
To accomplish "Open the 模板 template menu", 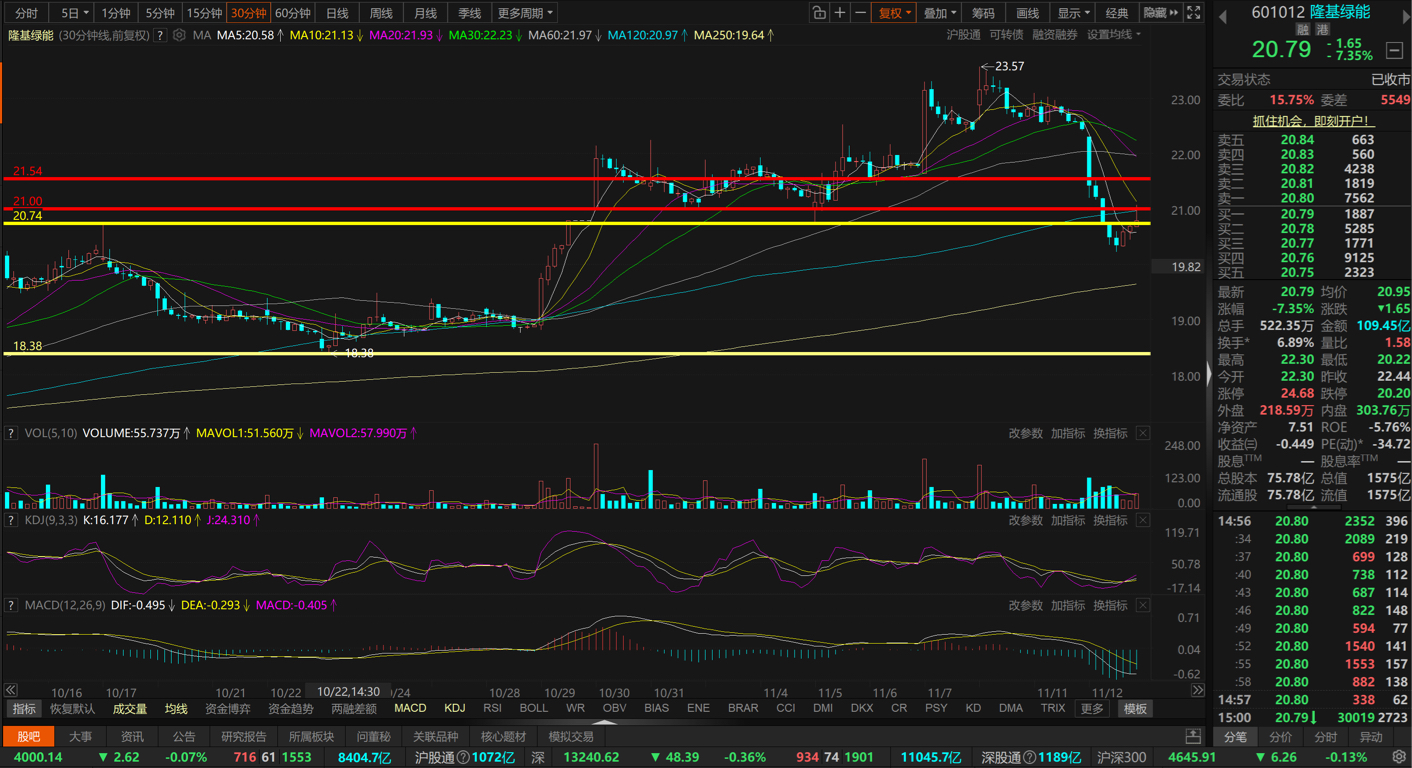I will click(1135, 708).
